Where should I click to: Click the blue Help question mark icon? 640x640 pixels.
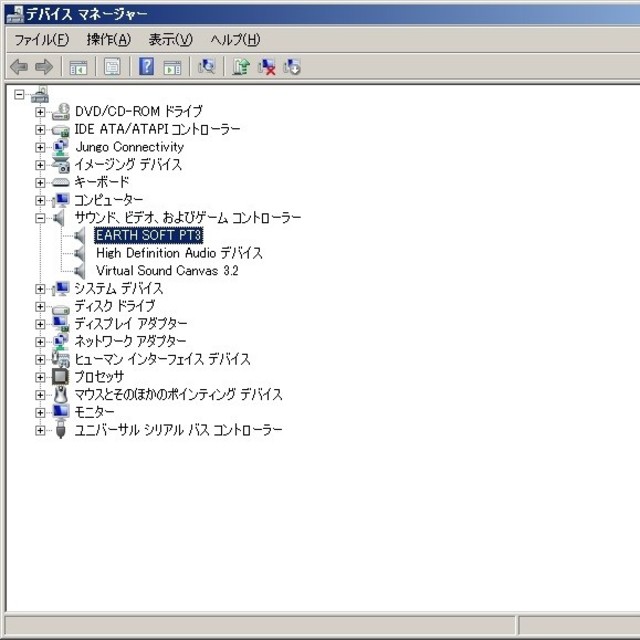tap(147, 67)
